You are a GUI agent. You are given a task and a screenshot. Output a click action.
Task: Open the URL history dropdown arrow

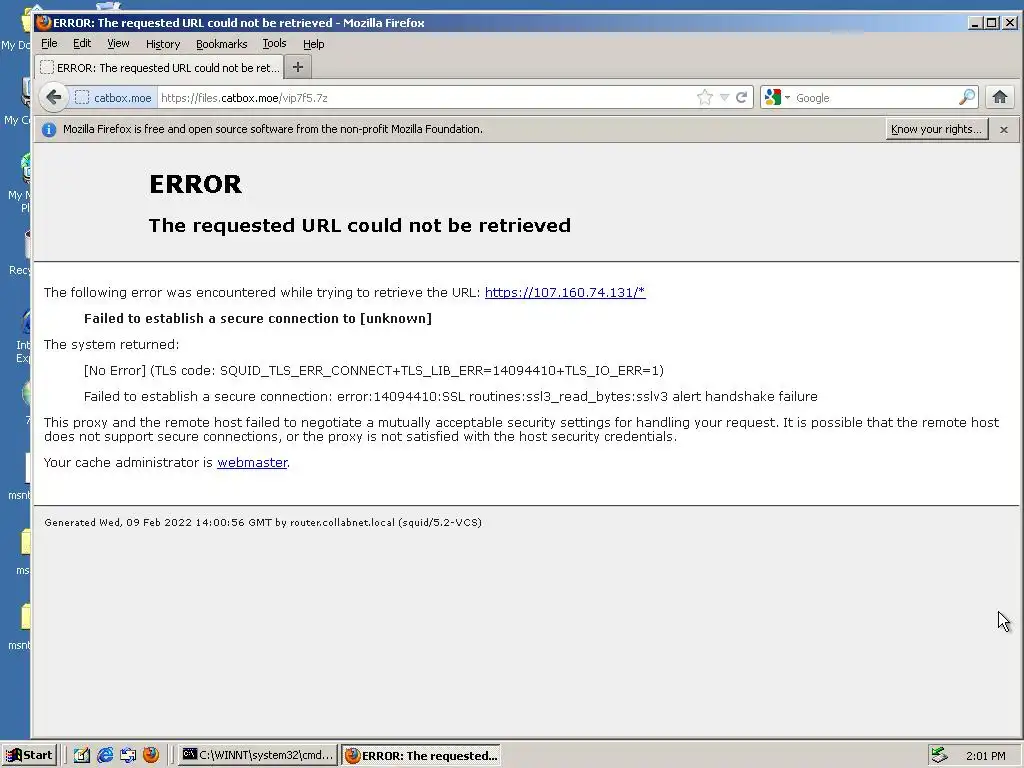pos(724,98)
